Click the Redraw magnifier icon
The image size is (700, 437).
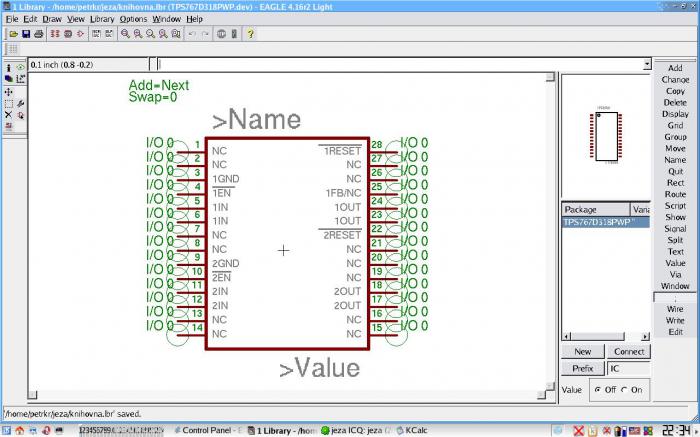(163, 34)
